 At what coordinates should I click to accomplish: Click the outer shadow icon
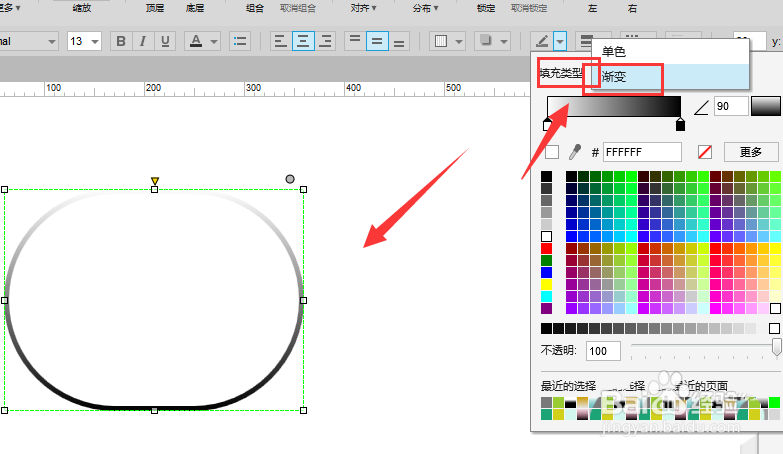click(485, 41)
